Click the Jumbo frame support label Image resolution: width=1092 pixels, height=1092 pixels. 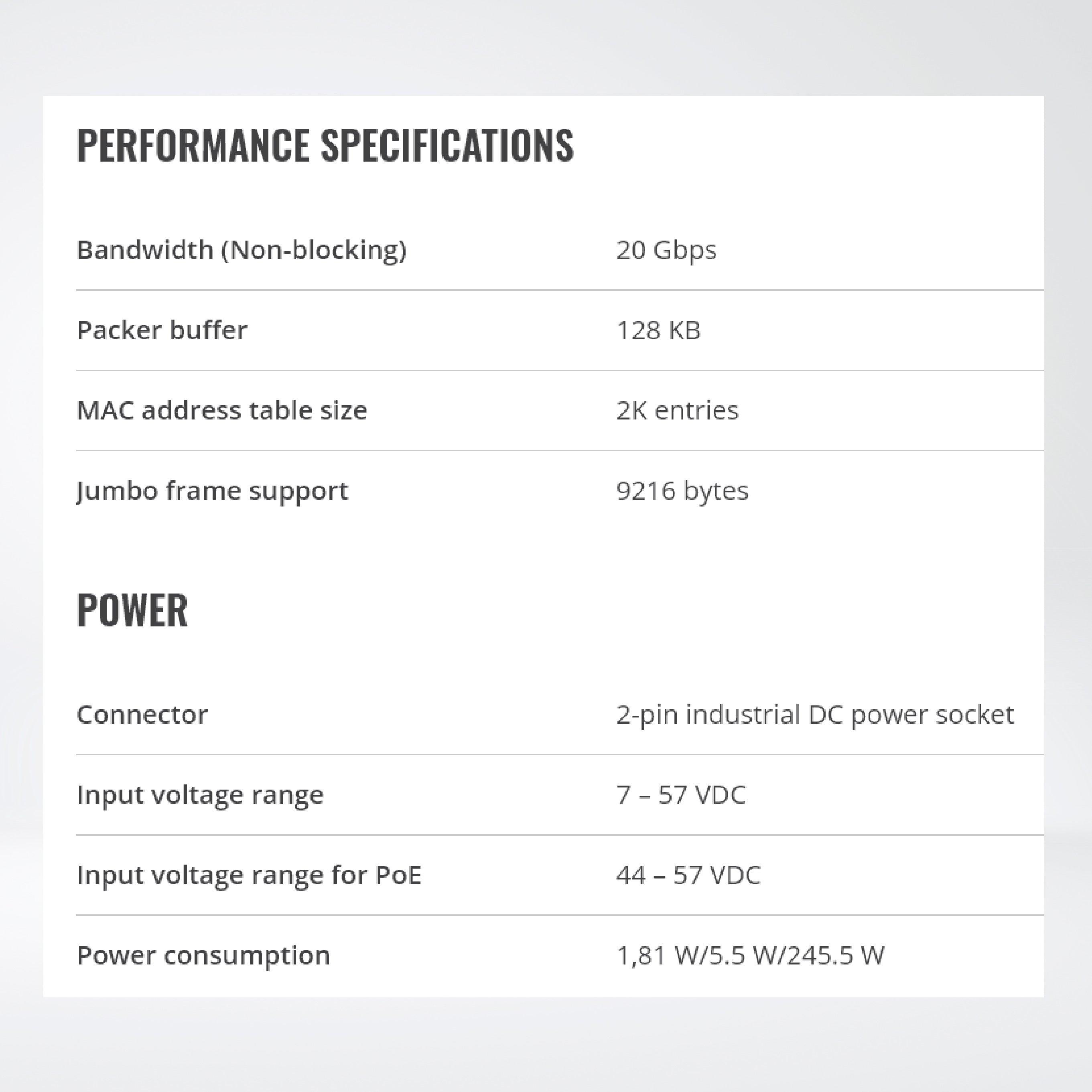[213, 490]
